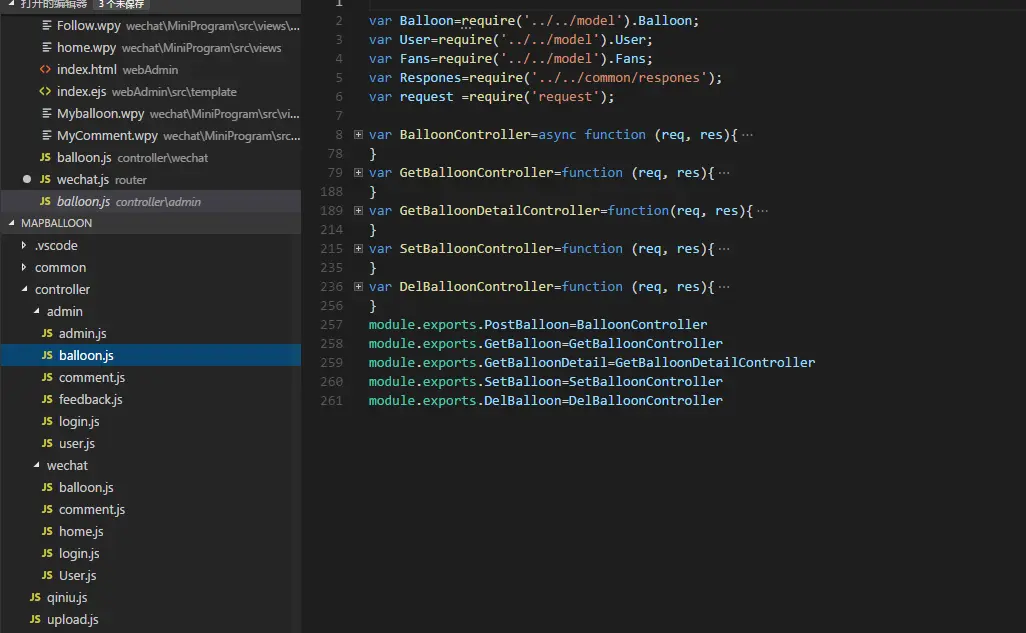The width and height of the screenshot is (1026, 633).
Task: Click folded ellipsis after GetBalloonController declaration
Action: pyautogui.click(x=724, y=173)
